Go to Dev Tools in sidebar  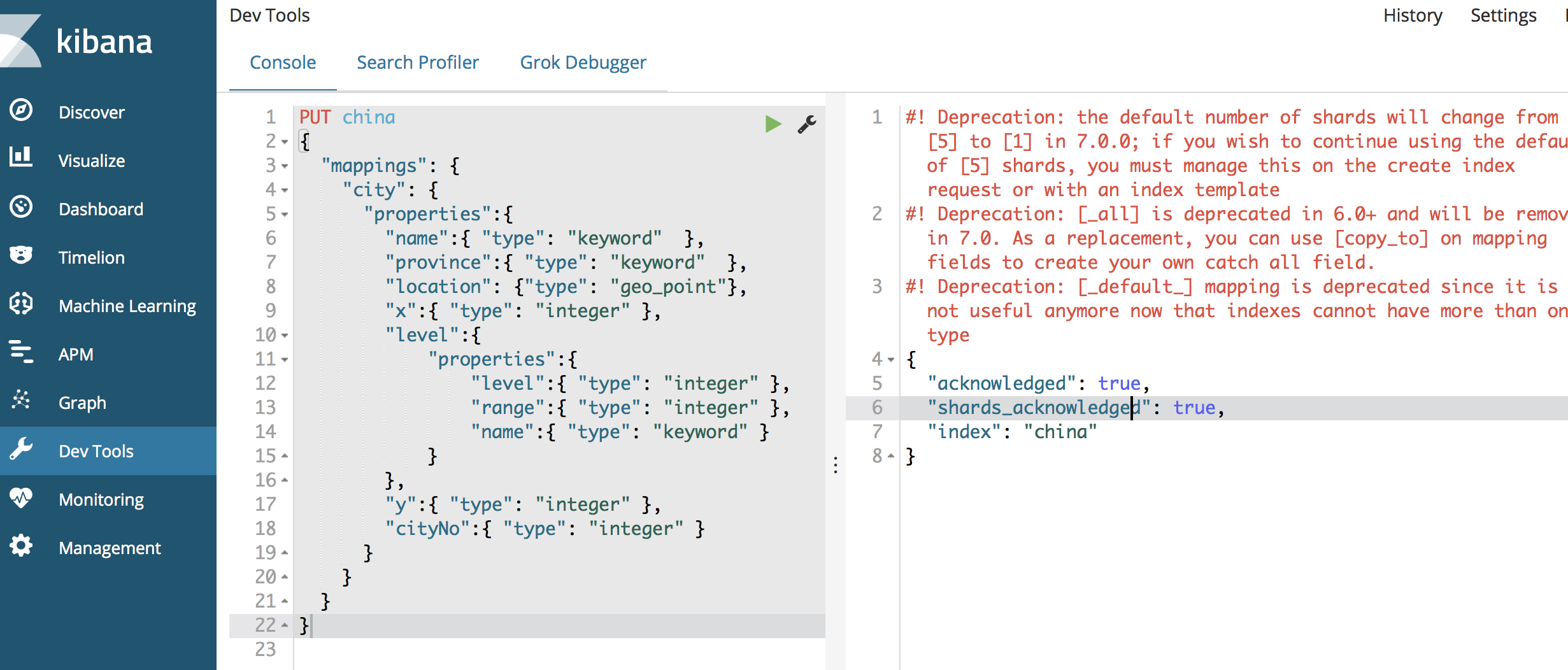point(96,452)
